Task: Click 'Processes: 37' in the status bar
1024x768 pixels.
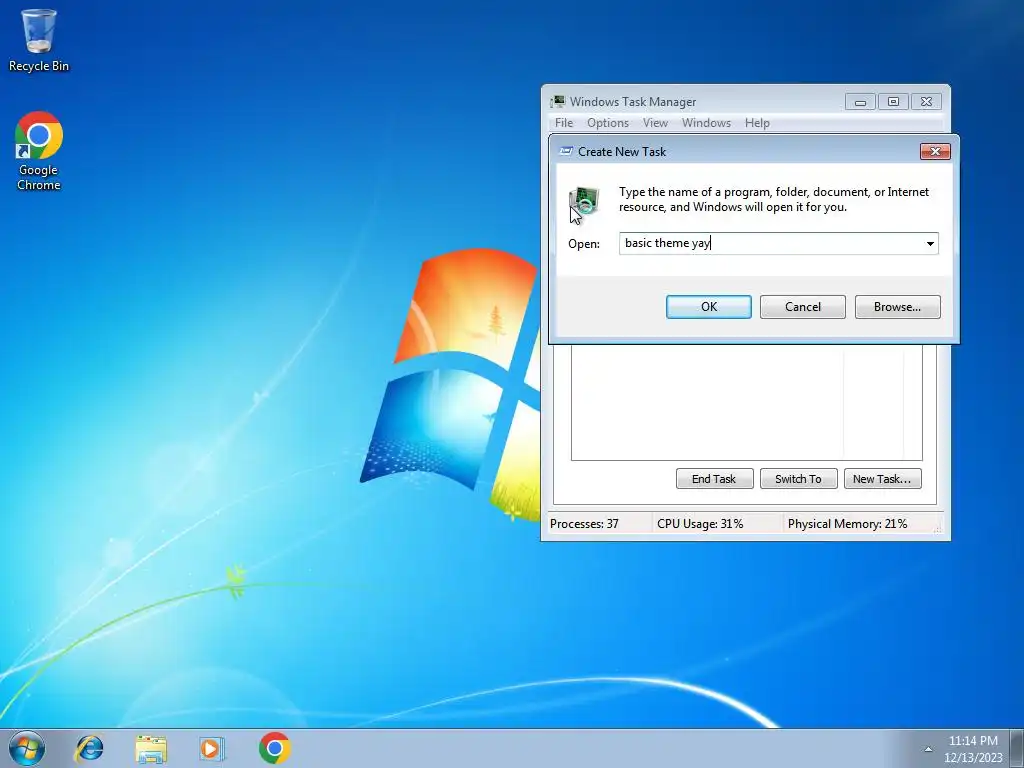Action: pyautogui.click(x=584, y=524)
